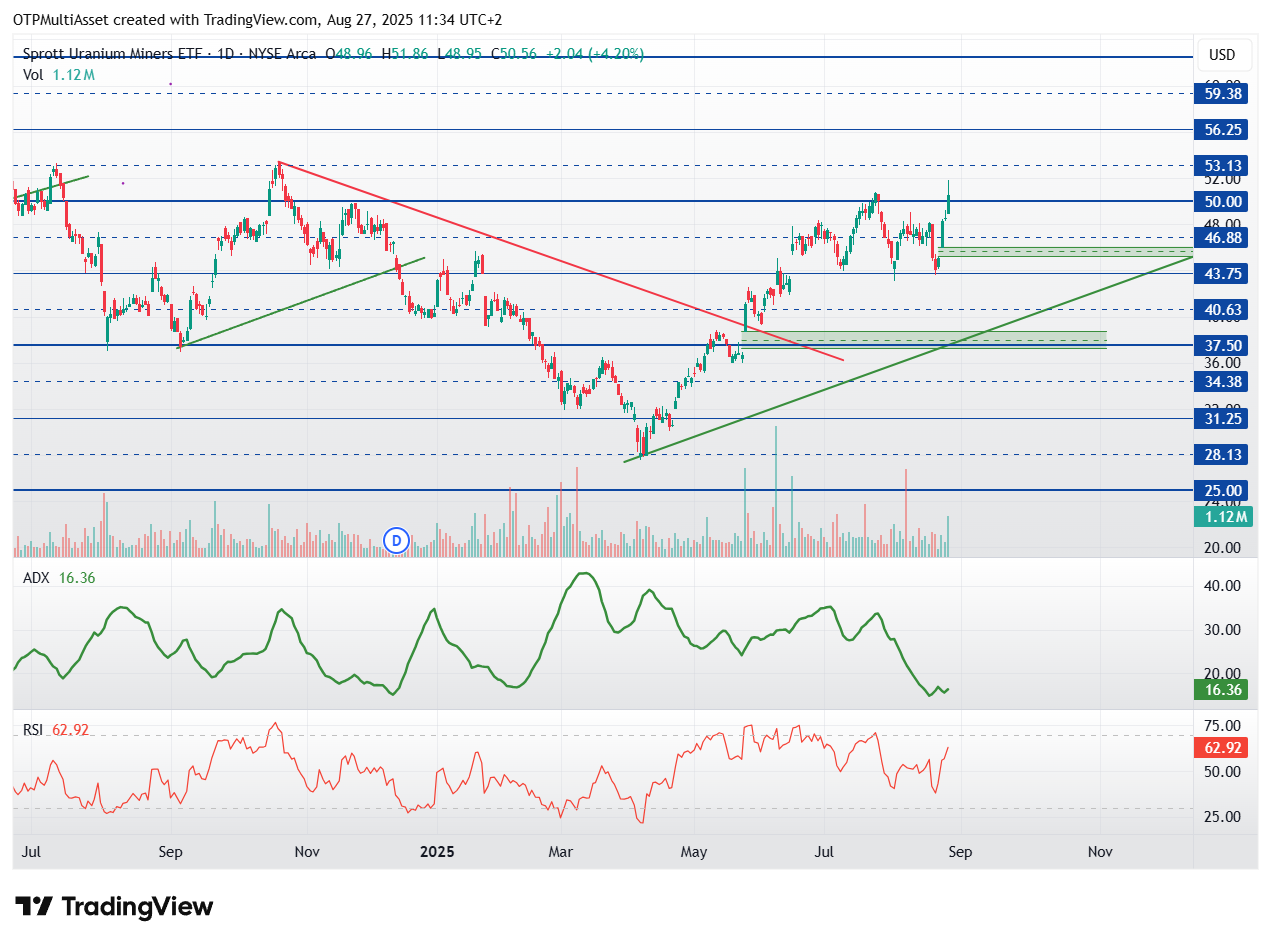Open the USD currency selector

(1221, 55)
